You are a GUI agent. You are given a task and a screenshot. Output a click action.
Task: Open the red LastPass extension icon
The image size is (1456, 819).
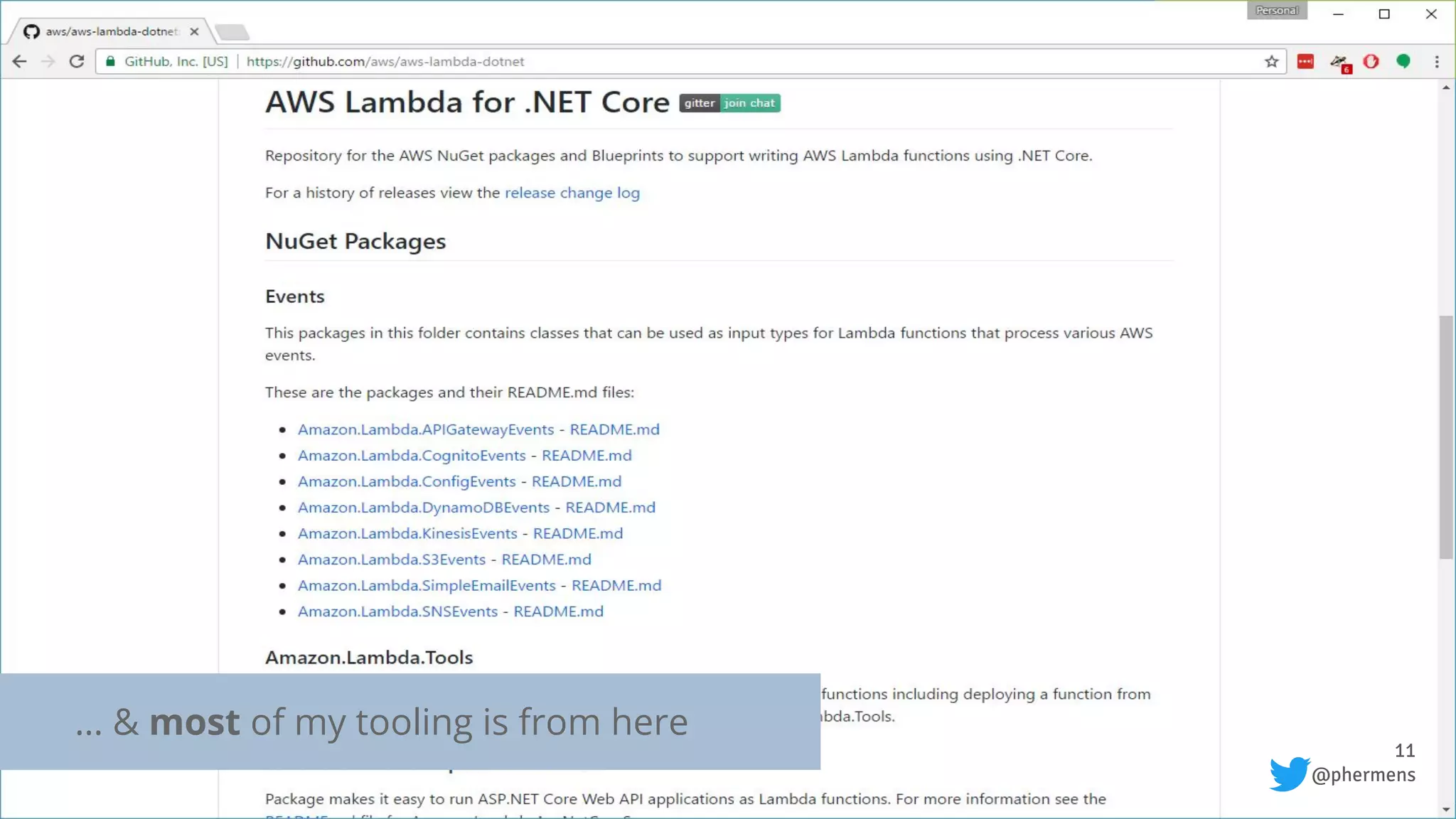tap(1305, 62)
